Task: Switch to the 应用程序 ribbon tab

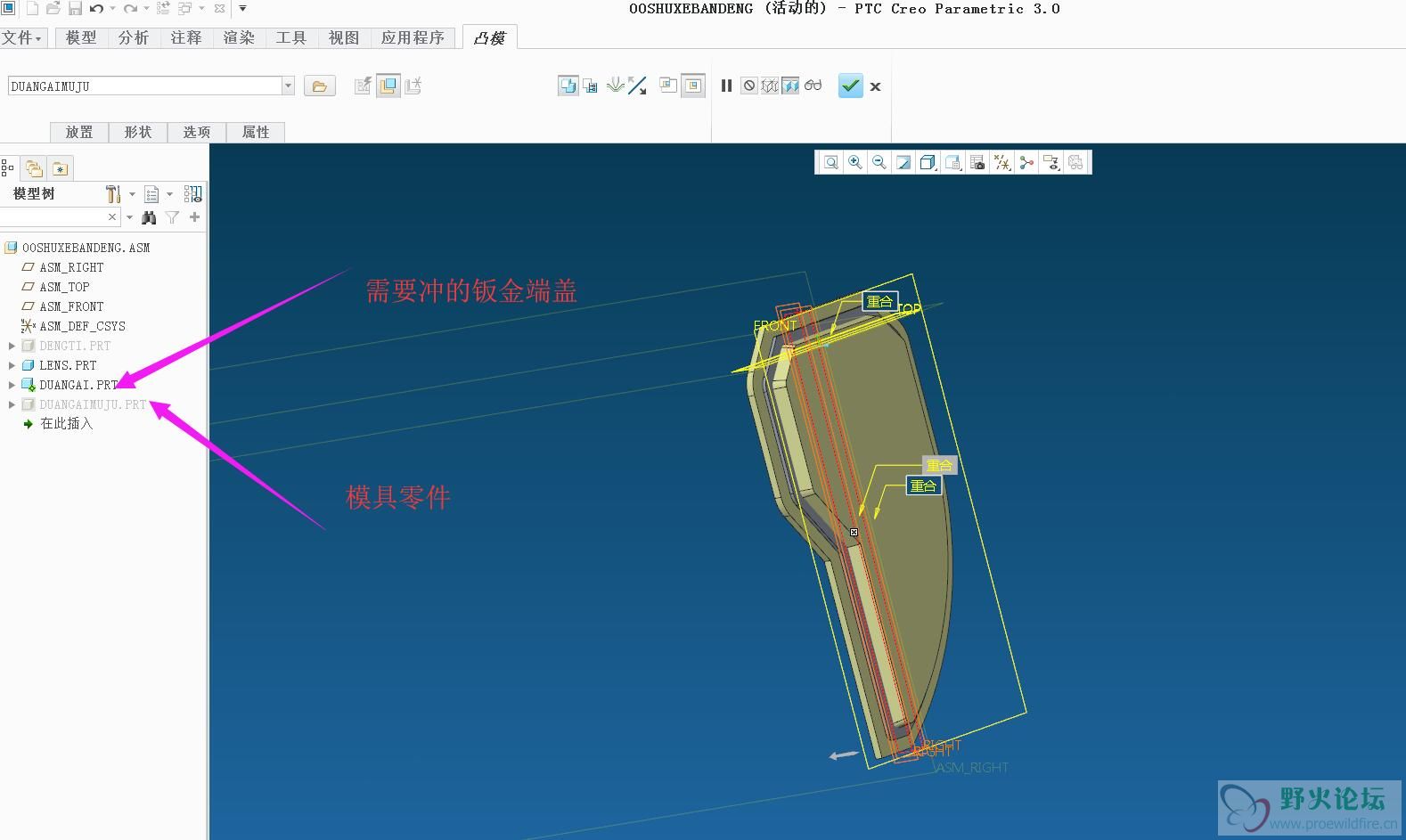Action: click(413, 37)
